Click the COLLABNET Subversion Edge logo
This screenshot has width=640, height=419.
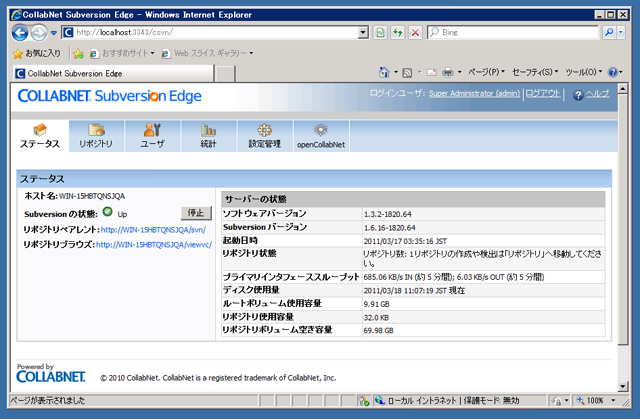[109, 96]
